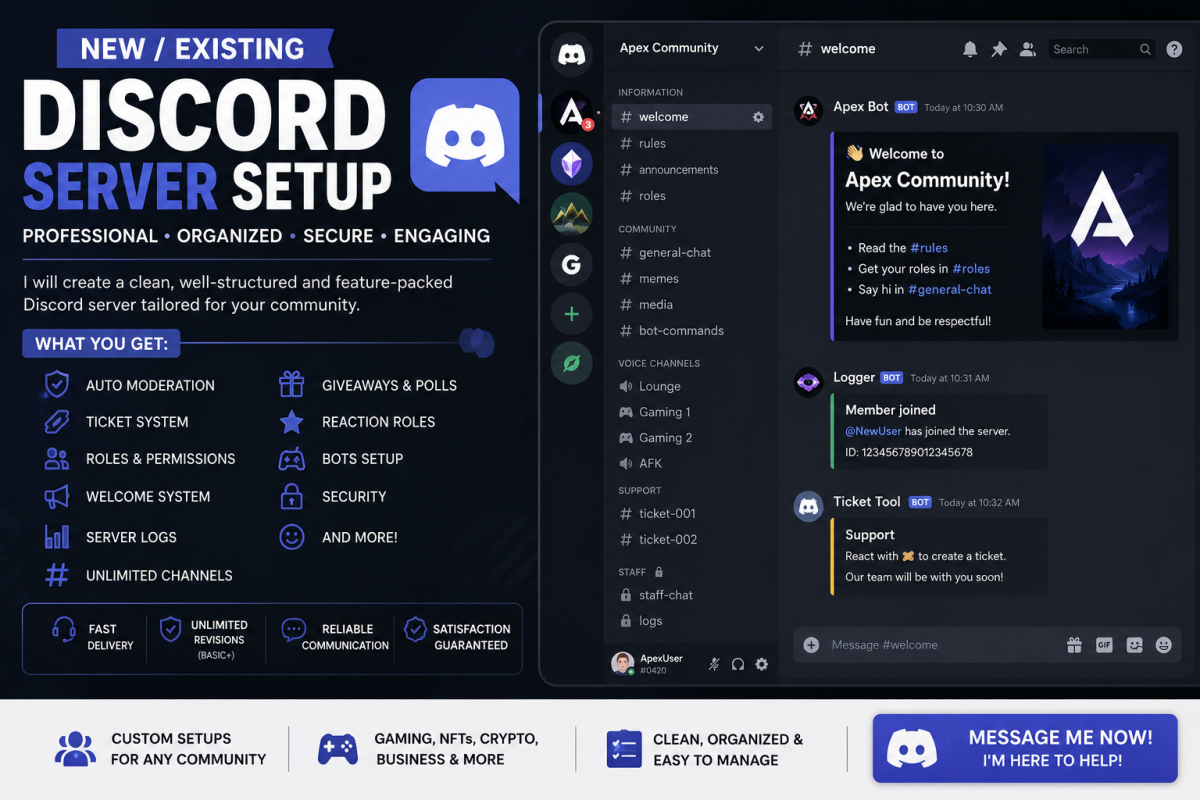Collapse the SUPPORT category
Image resolution: width=1200 pixels, height=800 pixels.
(640, 491)
